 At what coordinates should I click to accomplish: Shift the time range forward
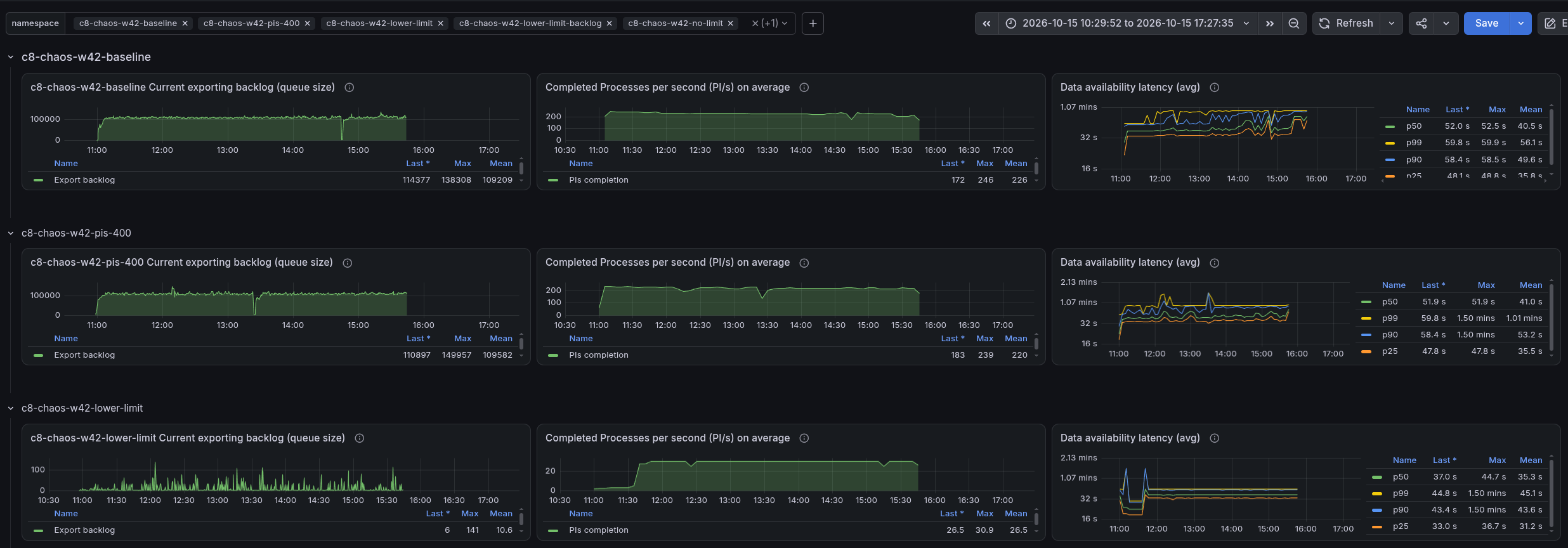click(x=1270, y=23)
